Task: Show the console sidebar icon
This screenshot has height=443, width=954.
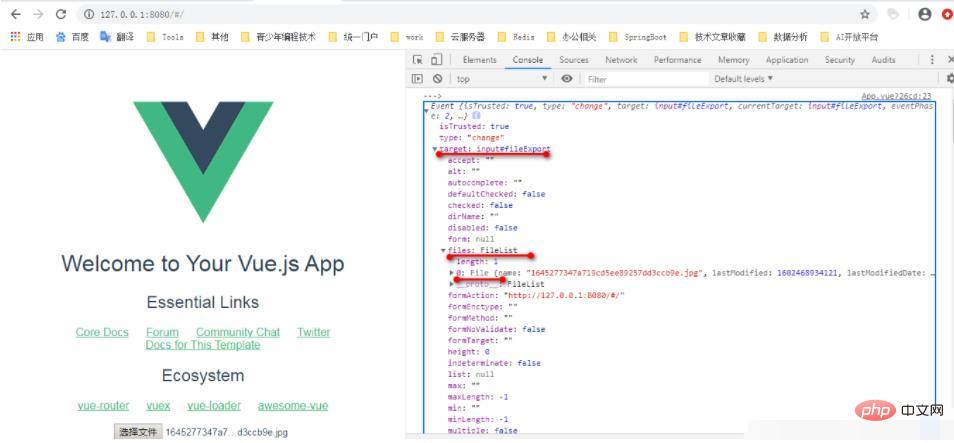Action: point(417,78)
